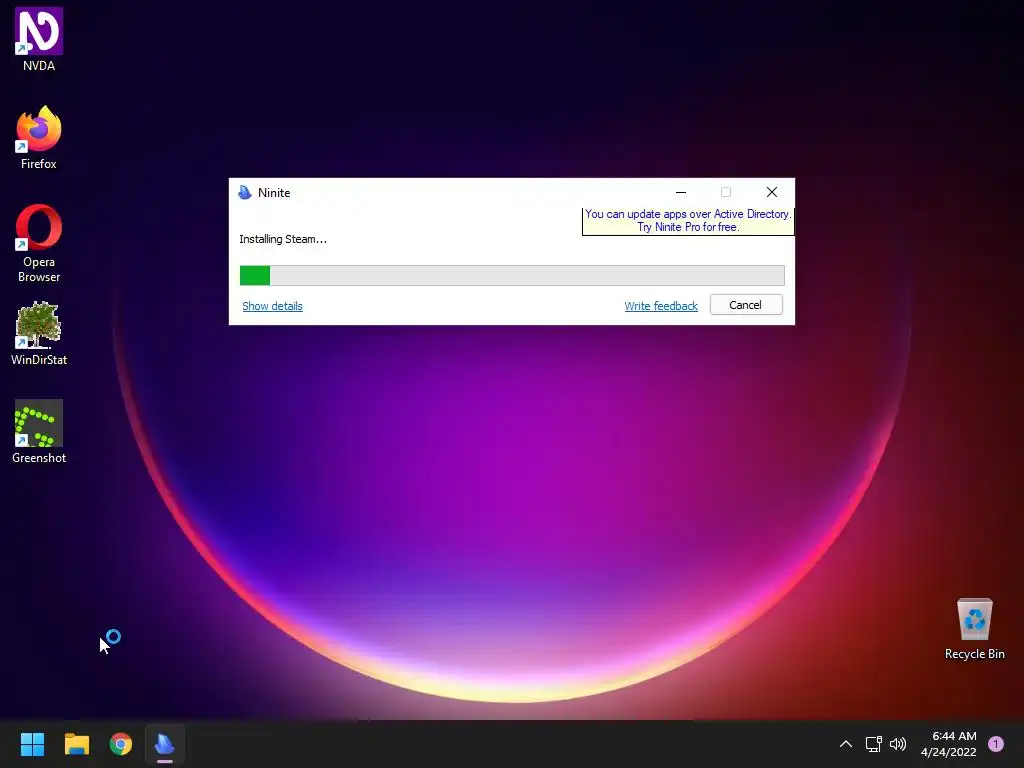Viewport: 1024px width, 768px height.
Task: Open File Explorer from the taskbar
Action: [x=76, y=744]
